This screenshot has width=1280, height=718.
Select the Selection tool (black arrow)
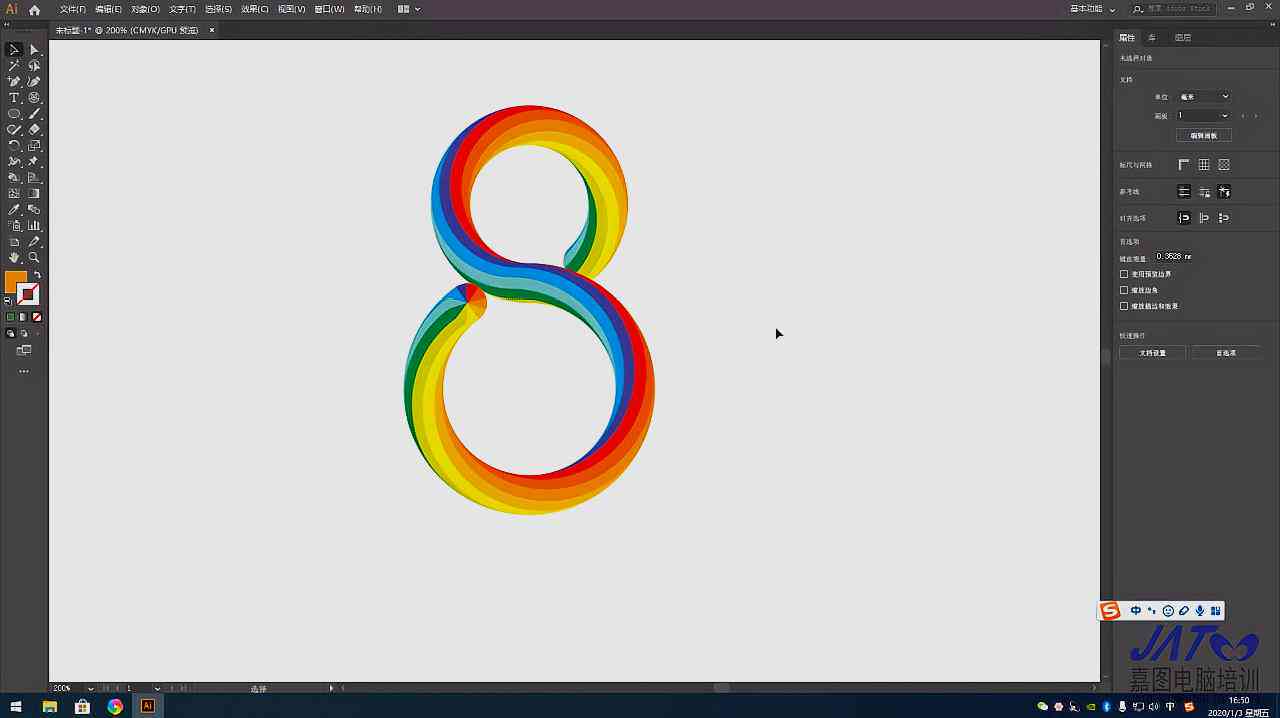click(14, 49)
